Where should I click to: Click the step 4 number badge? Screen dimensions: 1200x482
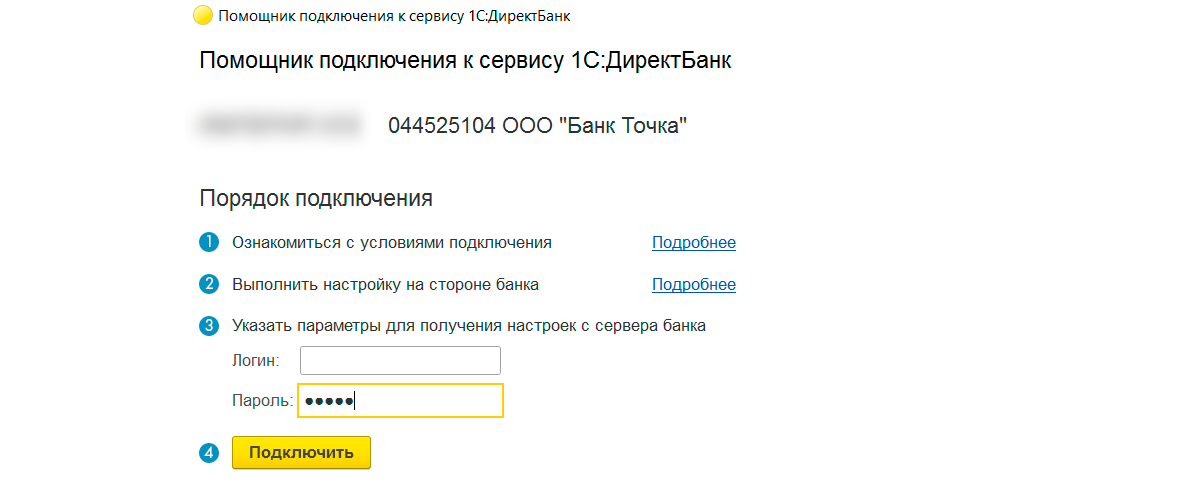[209, 453]
